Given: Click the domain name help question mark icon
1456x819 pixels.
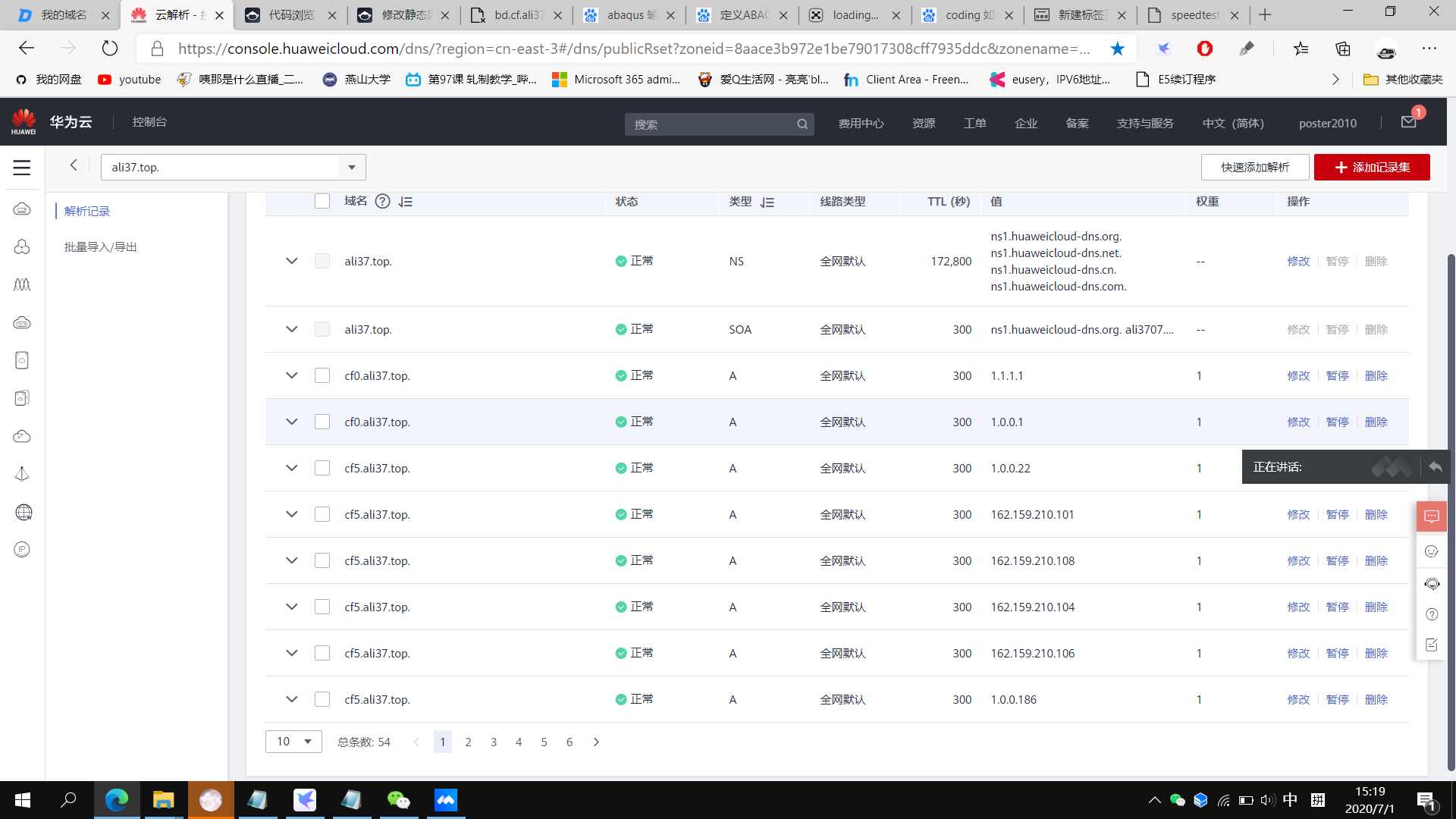Looking at the screenshot, I should click(x=383, y=202).
